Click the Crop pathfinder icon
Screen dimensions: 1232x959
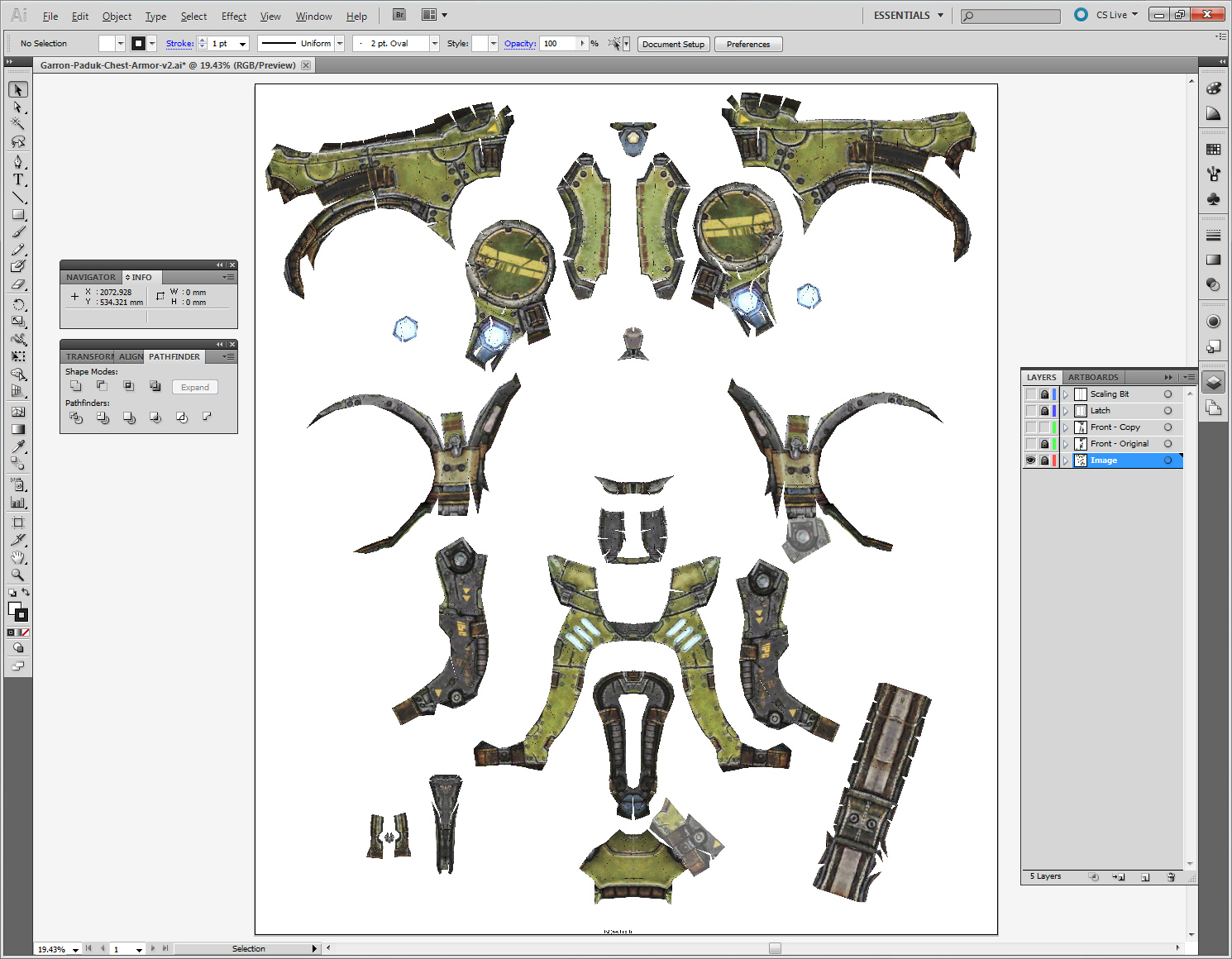pos(155,417)
